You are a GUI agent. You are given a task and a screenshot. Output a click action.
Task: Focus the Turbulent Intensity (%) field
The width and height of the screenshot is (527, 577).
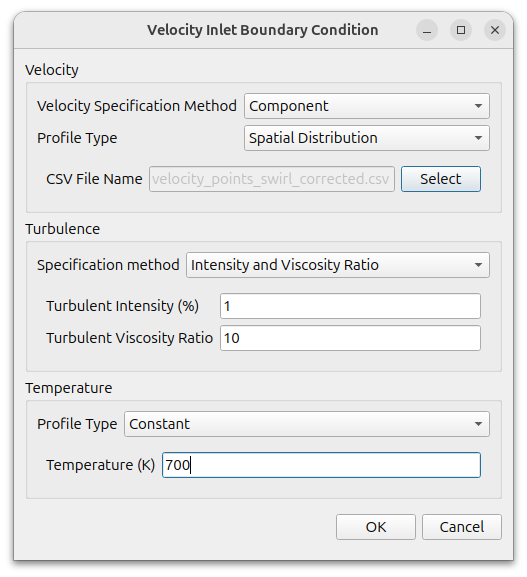[350, 306]
